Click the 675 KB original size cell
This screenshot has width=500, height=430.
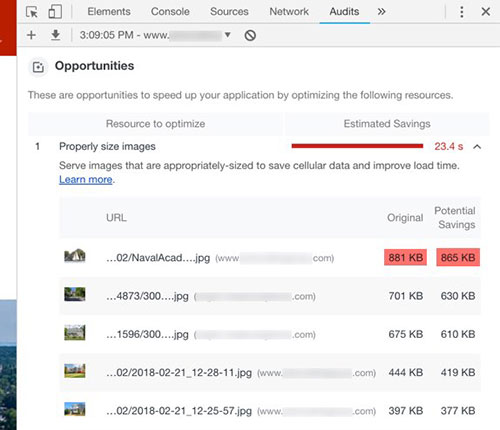(x=406, y=334)
